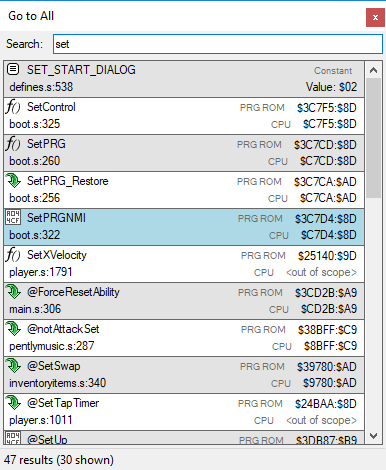Click the function icon next to SetControl
The height and width of the screenshot is (470, 386).
click(x=13, y=107)
